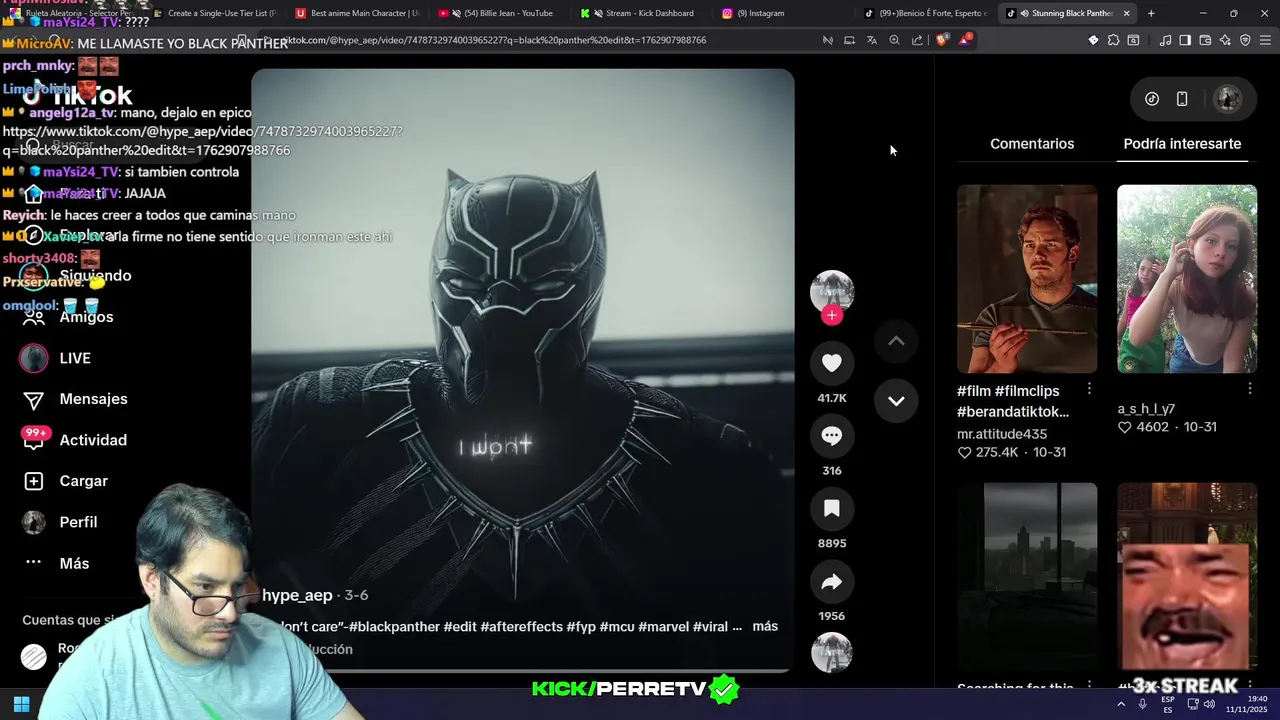Click the TikTok coins icon in the top pill

click(1152, 99)
